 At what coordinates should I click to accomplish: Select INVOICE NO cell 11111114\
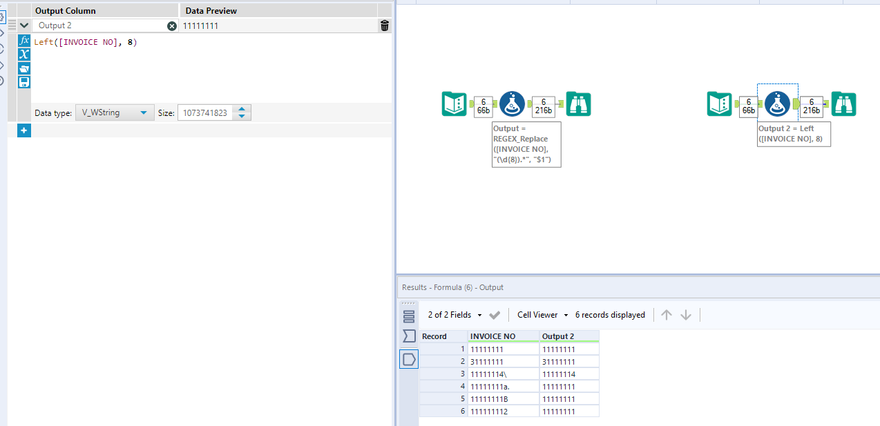point(503,374)
